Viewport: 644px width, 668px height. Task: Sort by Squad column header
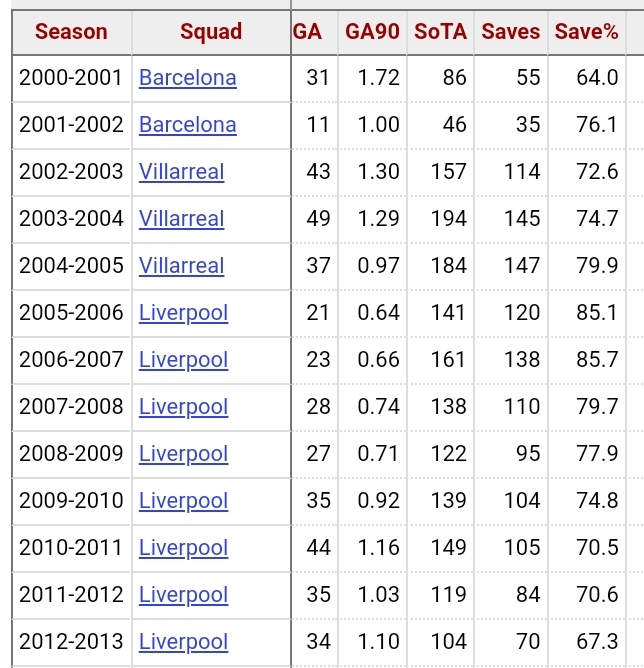(x=211, y=32)
